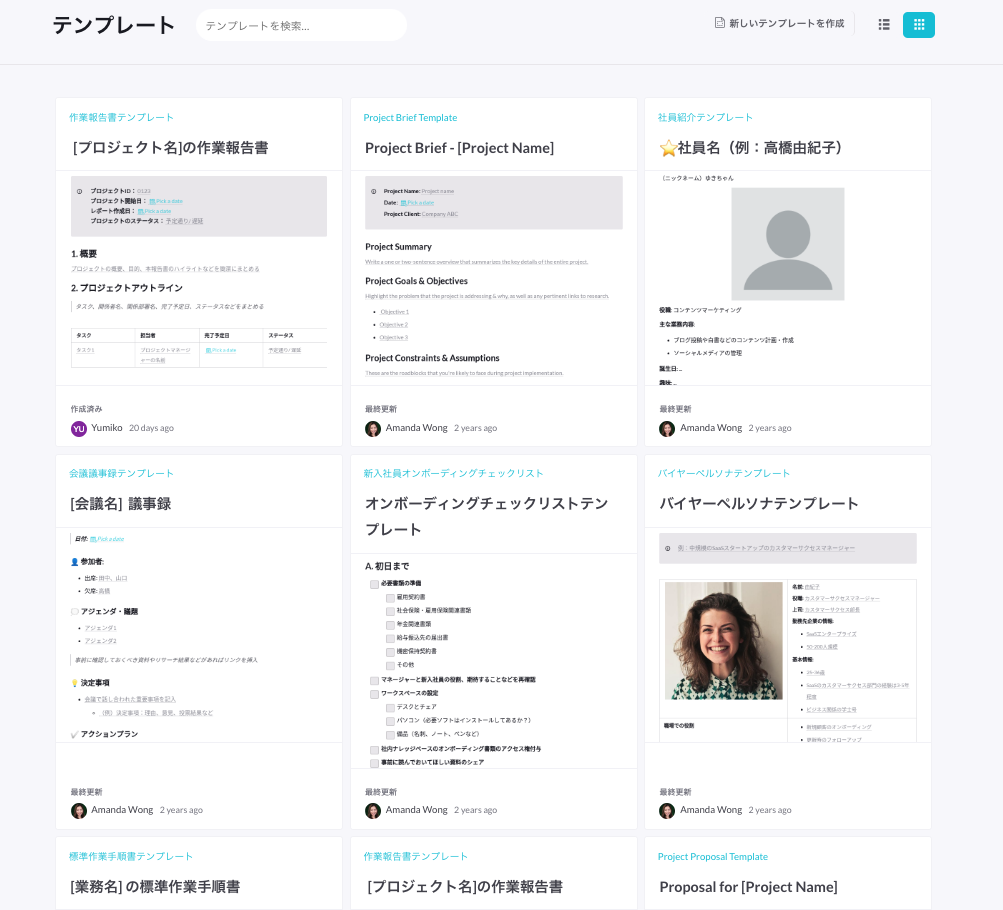Click 参加者 heading in 議事録 preview
This screenshot has height=910, width=1003.
click(91, 562)
